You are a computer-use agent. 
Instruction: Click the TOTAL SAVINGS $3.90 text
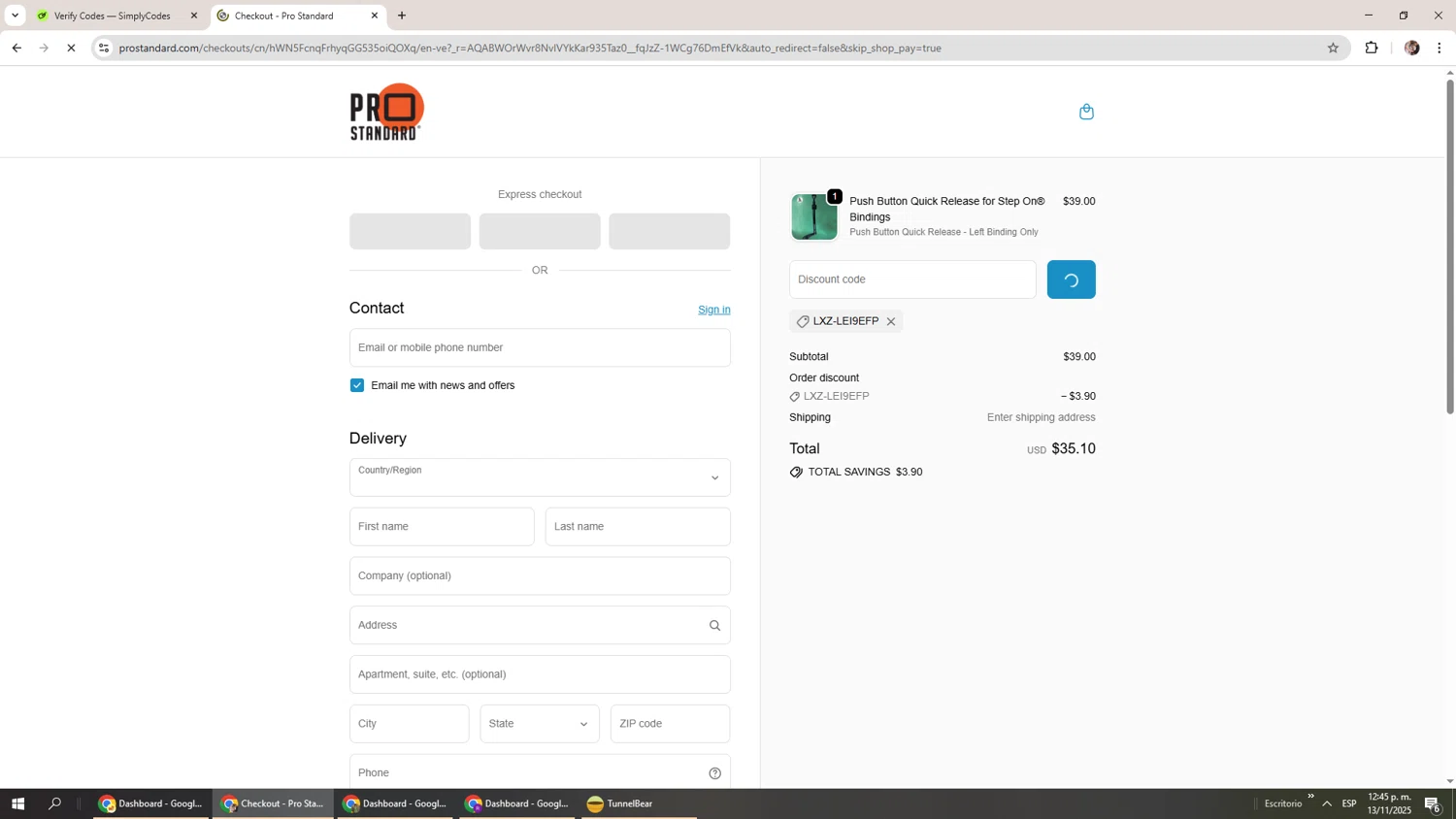[x=865, y=473]
